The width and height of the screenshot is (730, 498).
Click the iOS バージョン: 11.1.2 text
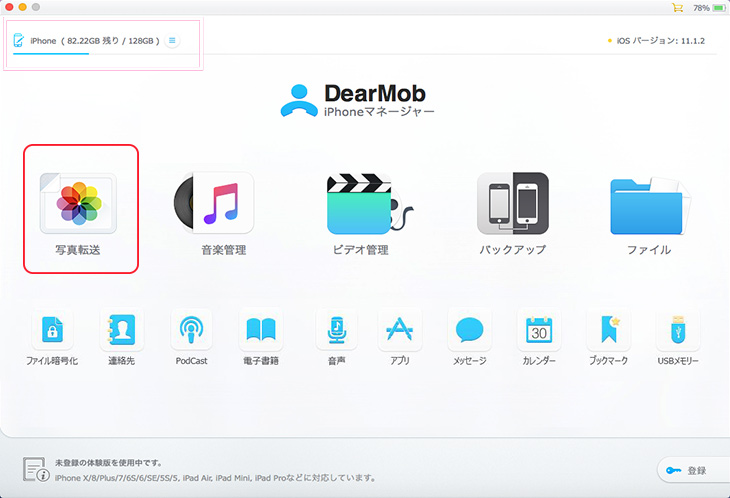[660, 41]
